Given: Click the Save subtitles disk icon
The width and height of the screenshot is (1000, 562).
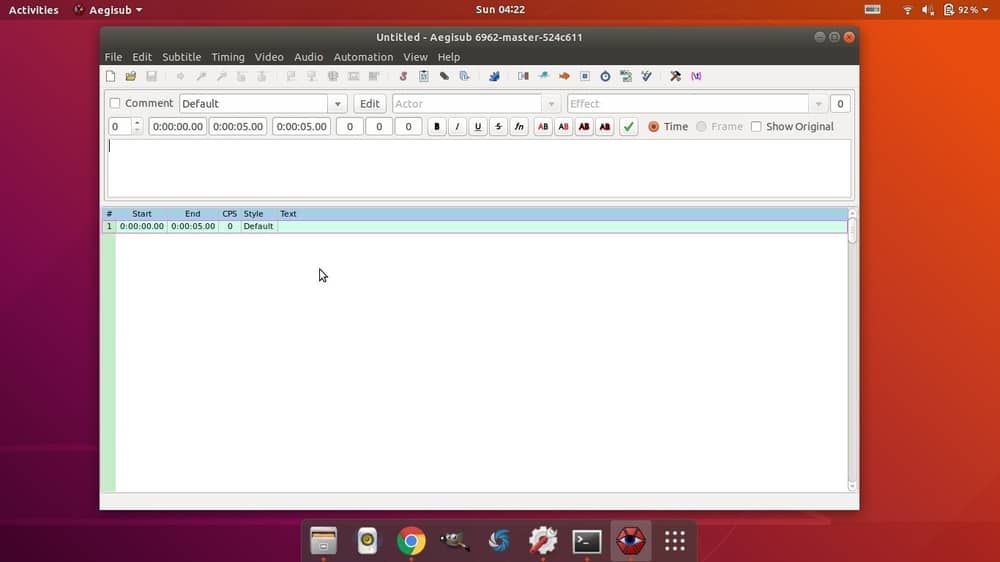Looking at the screenshot, I should tap(151, 76).
